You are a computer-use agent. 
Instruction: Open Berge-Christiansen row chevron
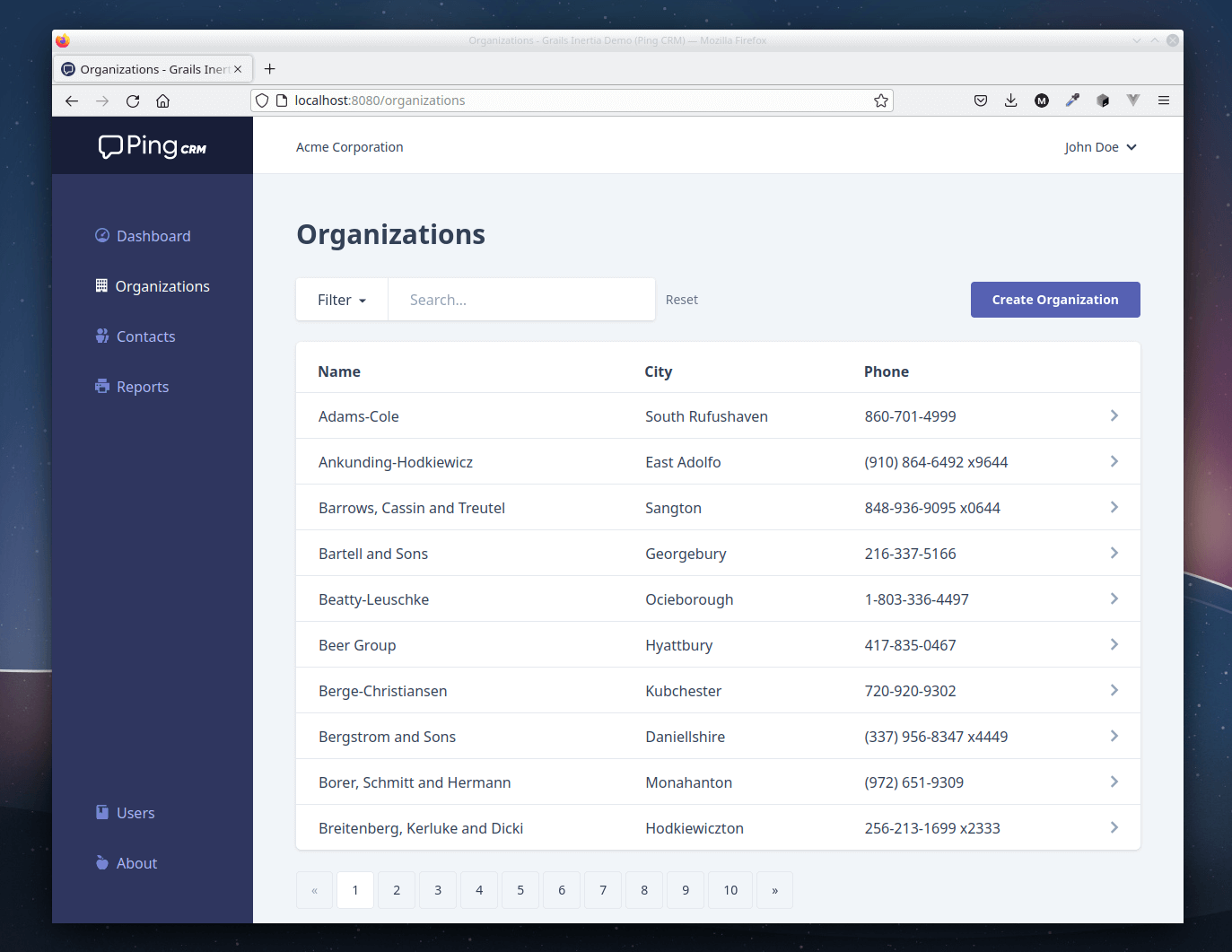[x=1114, y=690]
